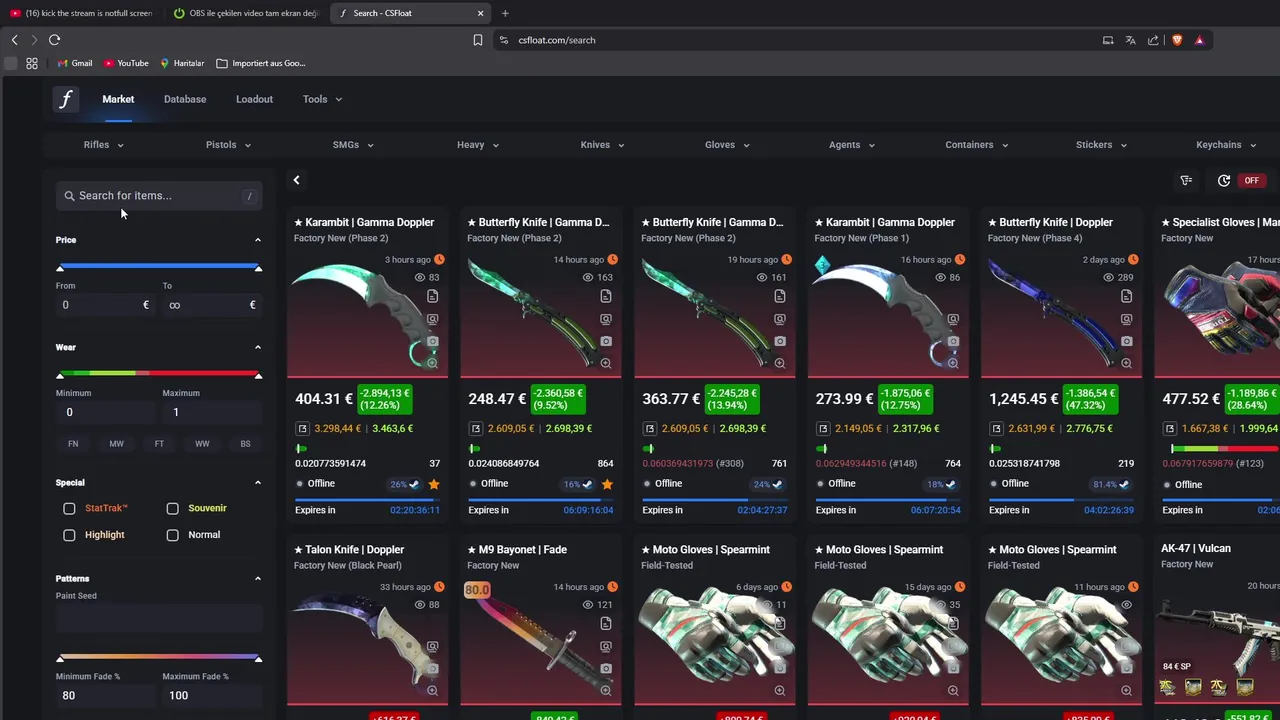Open the Database tab

click(185, 99)
